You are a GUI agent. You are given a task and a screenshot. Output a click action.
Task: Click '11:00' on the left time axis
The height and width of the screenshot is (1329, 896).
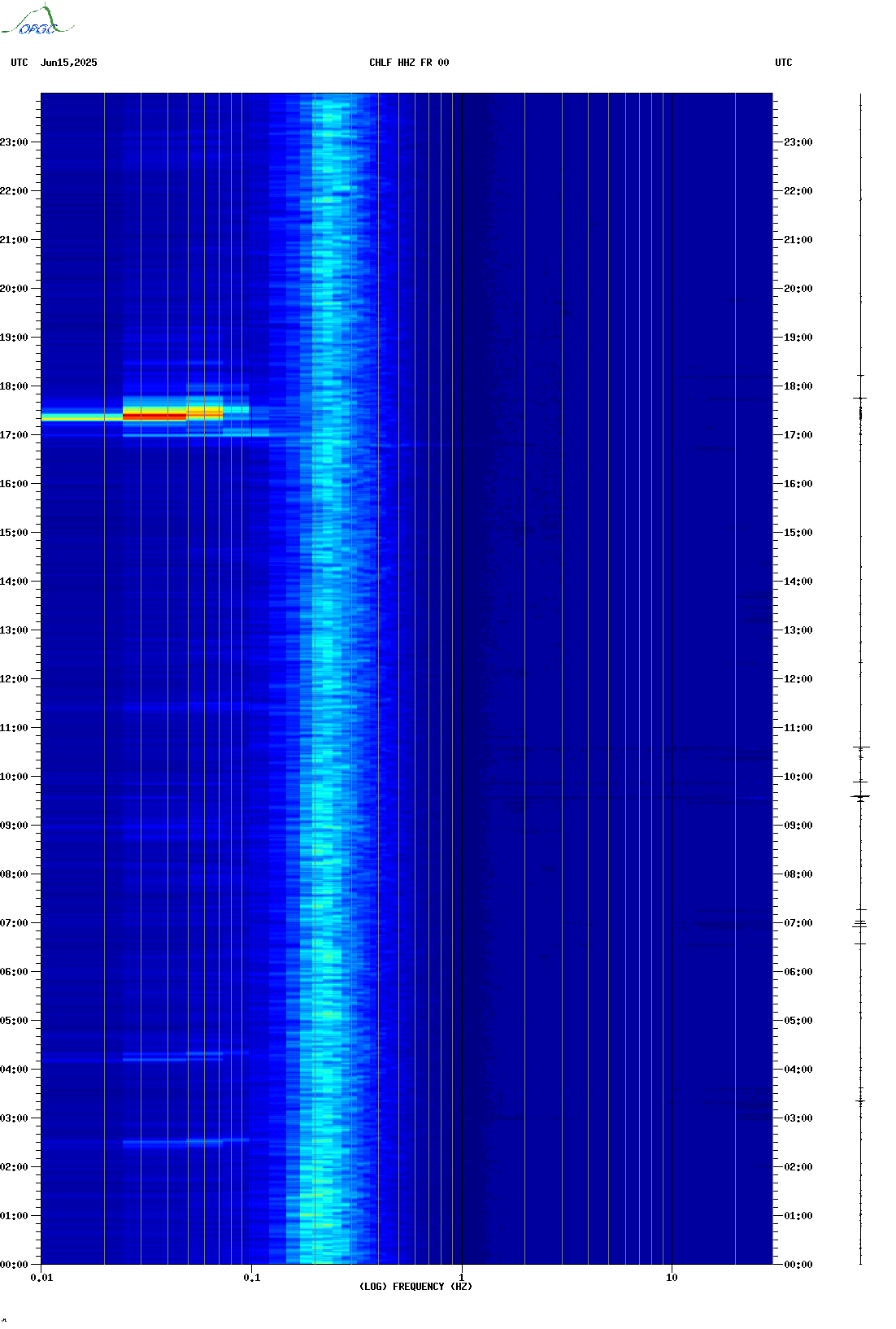(x=14, y=728)
